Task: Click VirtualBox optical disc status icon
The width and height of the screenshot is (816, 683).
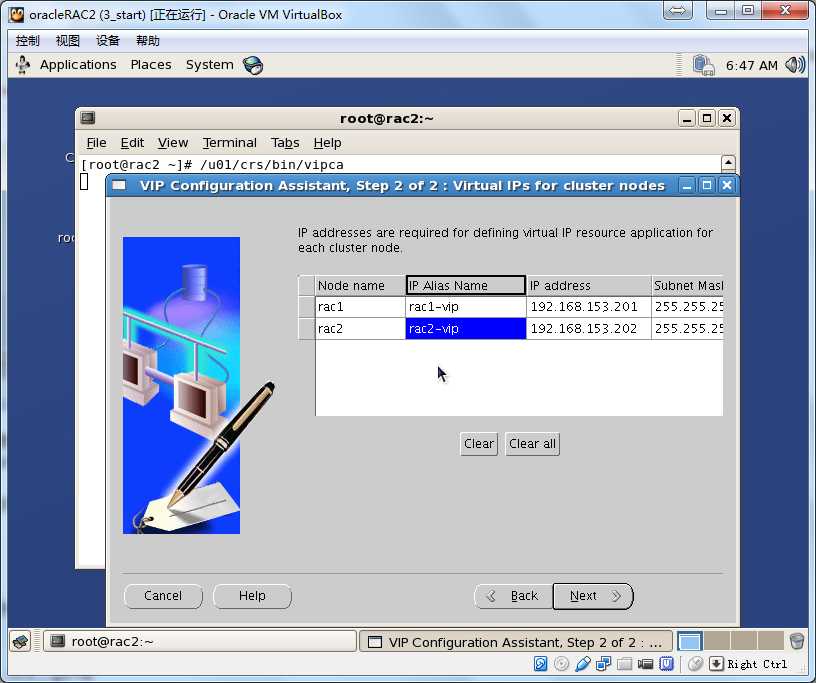Action: click(x=561, y=664)
